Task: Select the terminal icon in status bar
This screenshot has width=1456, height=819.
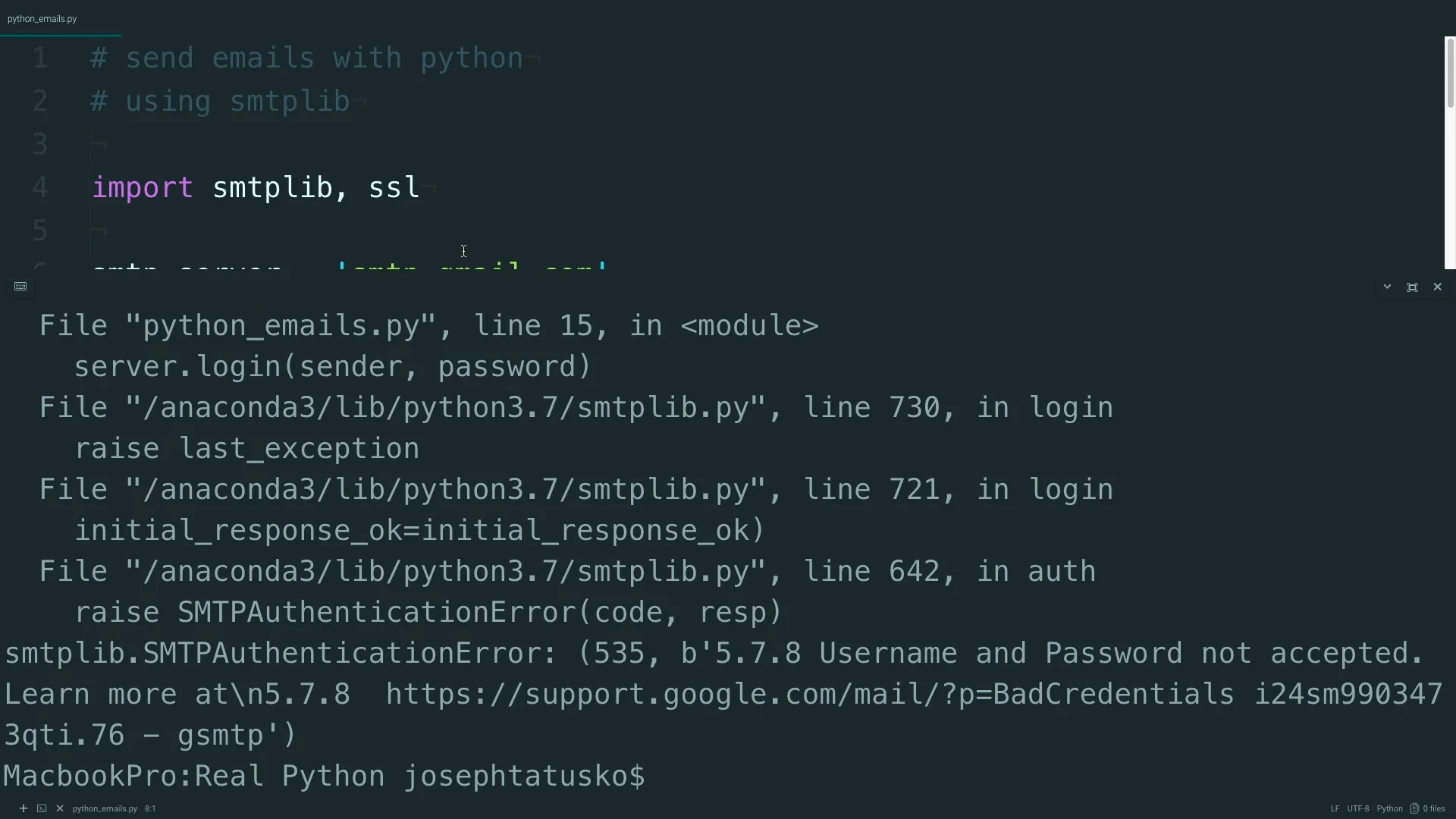Action: click(42, 808)
